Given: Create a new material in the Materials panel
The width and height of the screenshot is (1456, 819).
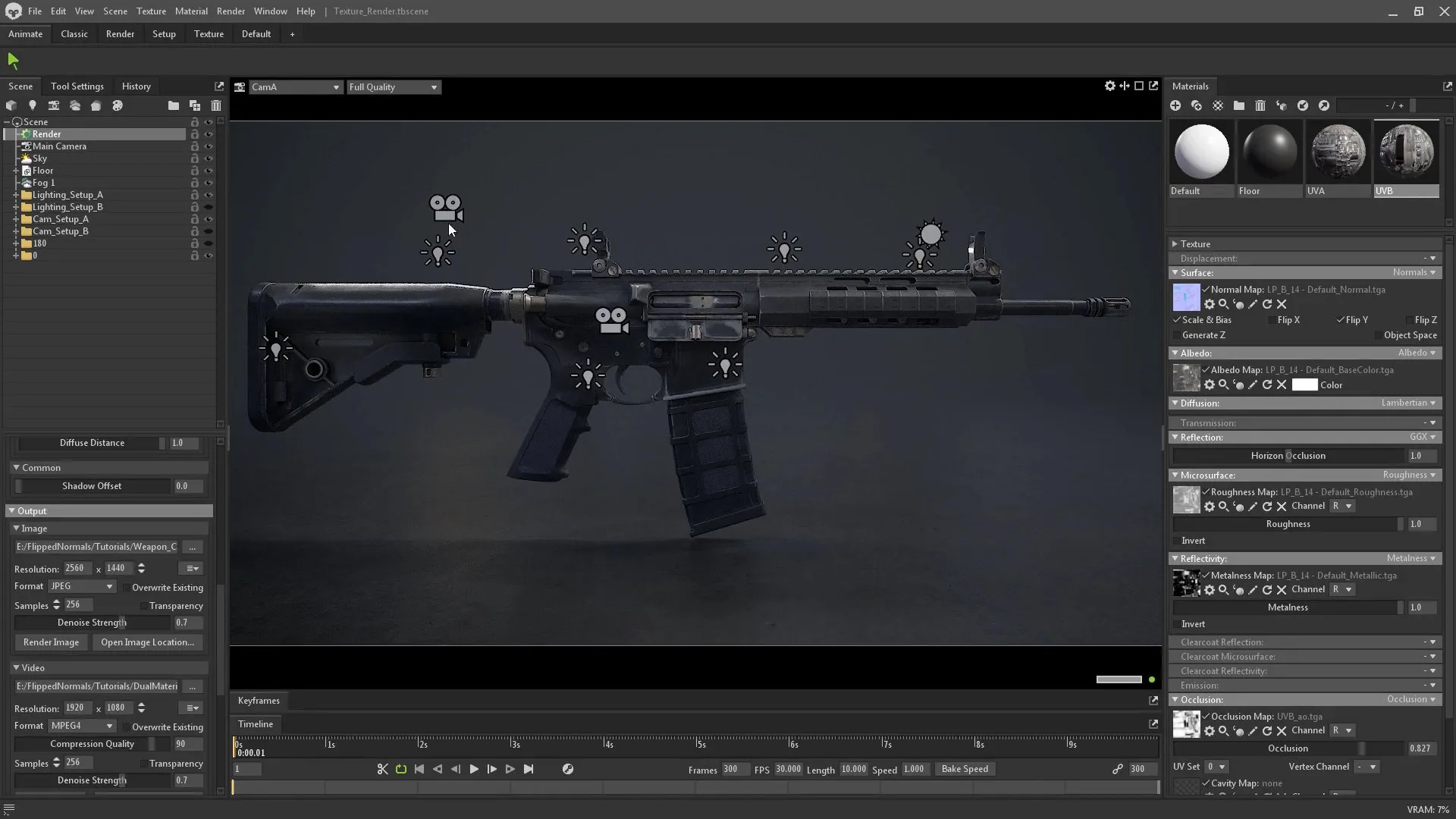Looking at the screenshot, I should [1175, 105].
